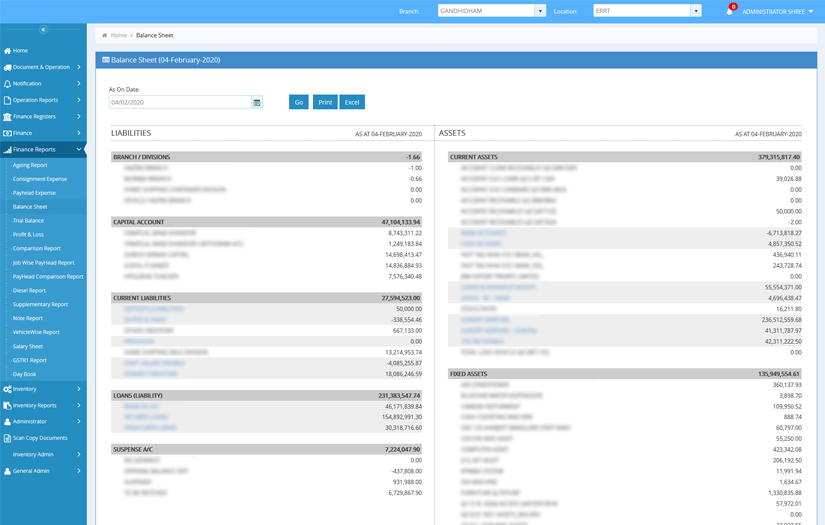Expand the General Admin chevron
The image size is (825, 525).
(79, 471)
